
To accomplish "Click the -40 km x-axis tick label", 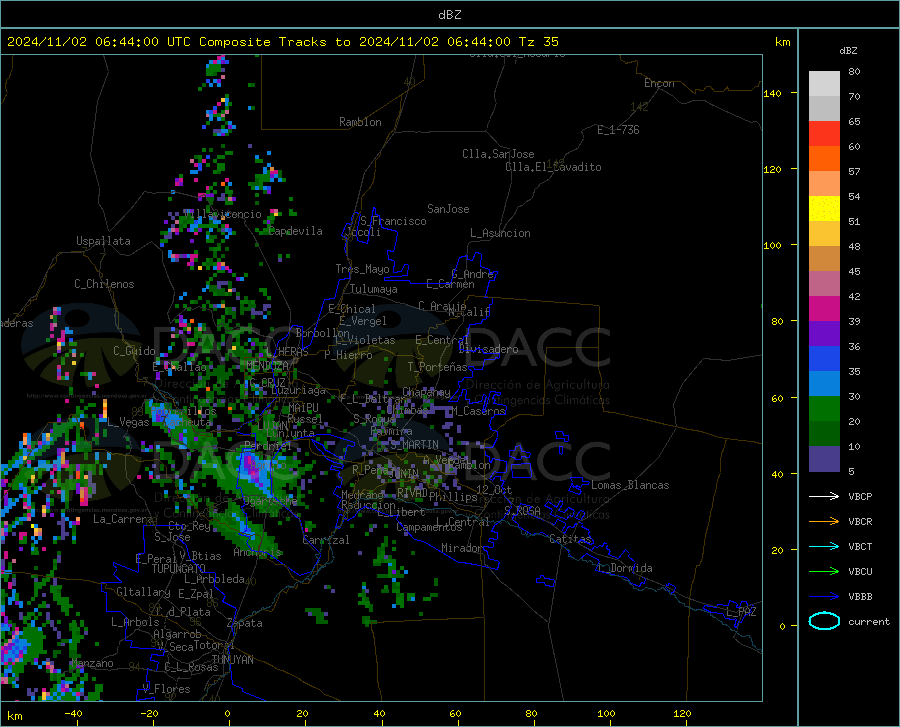I will coord(73,713).
